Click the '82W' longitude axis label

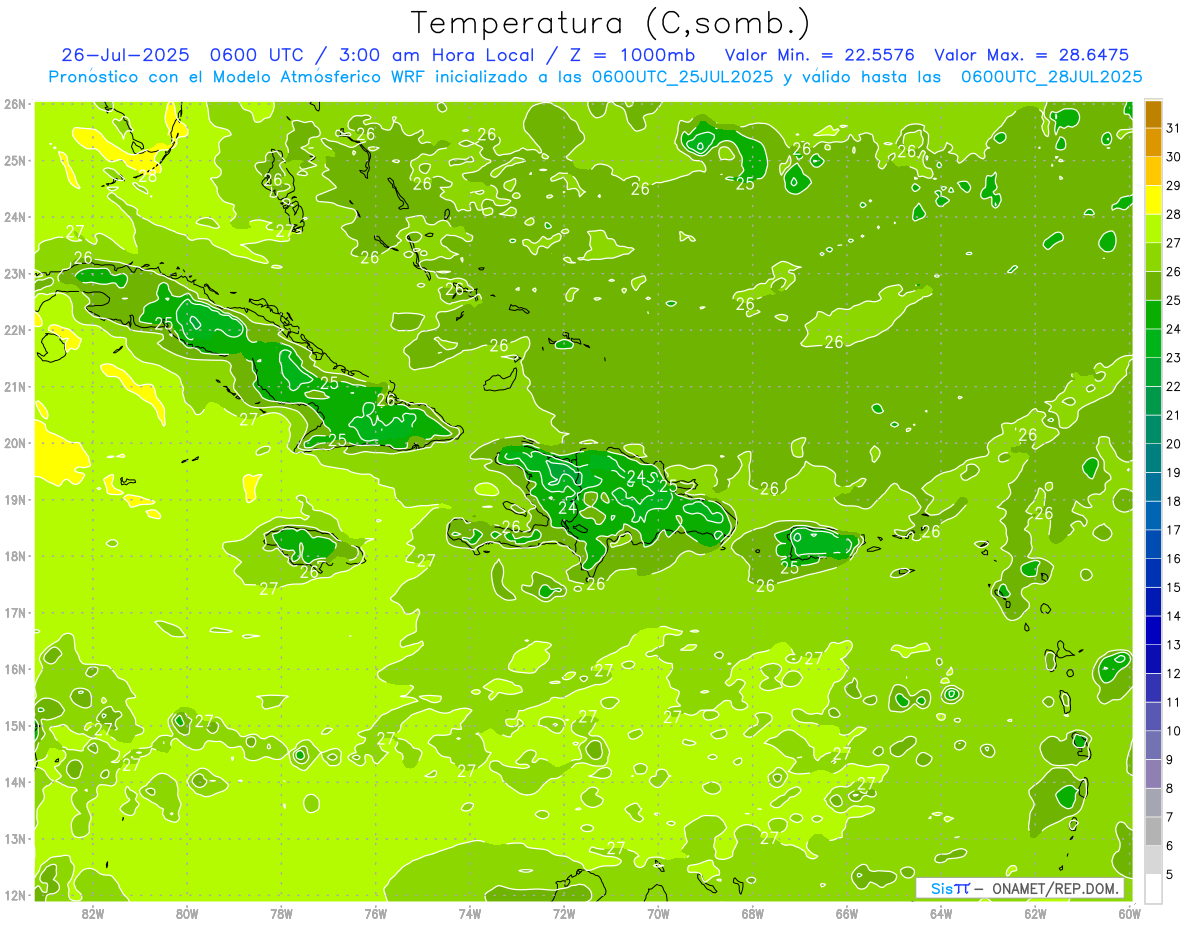(93, 913)
